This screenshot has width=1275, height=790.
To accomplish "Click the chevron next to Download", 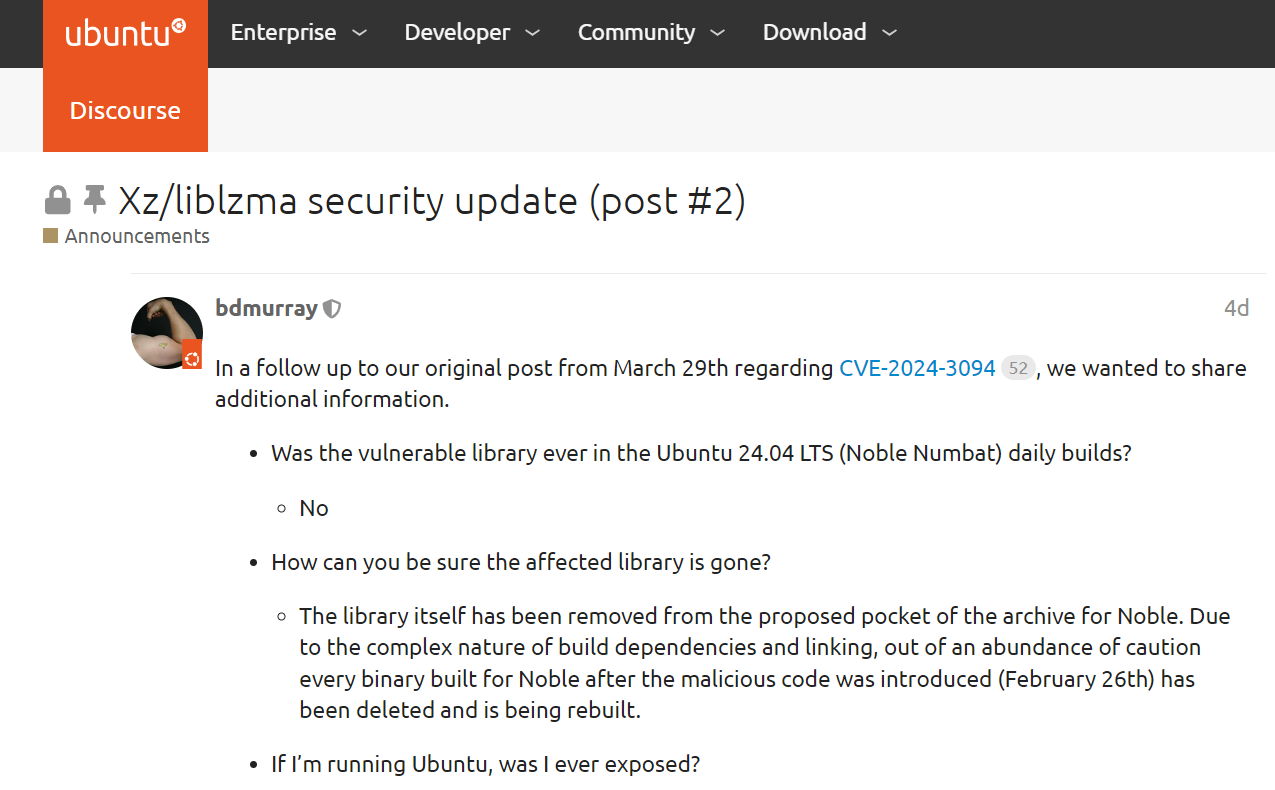I will point(889,33).
